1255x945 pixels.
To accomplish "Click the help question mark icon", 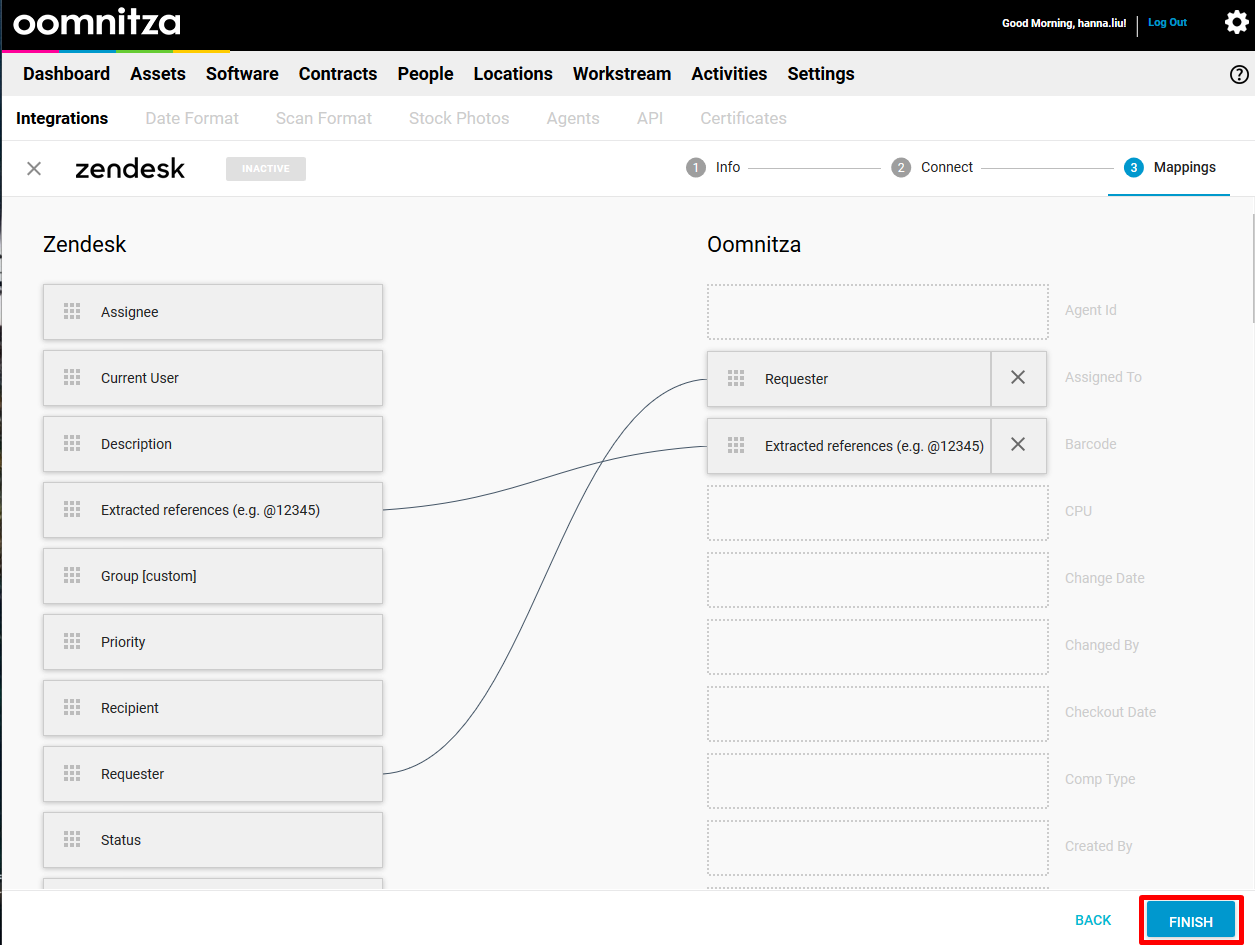I will pyautogui.click(x=1238, y=74).
